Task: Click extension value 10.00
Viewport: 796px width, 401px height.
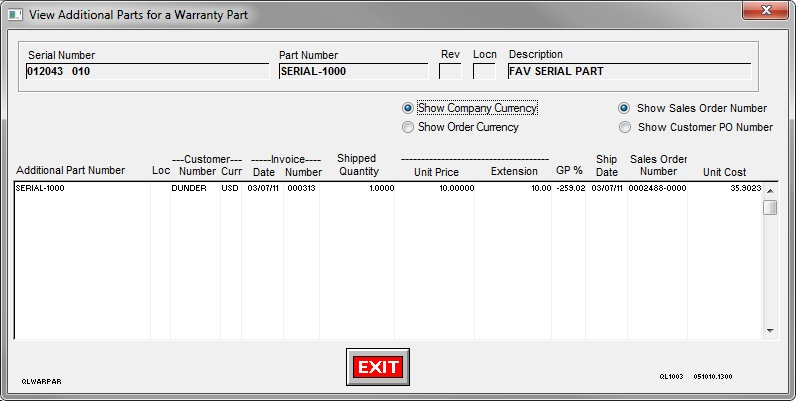Action: [541, 188]
